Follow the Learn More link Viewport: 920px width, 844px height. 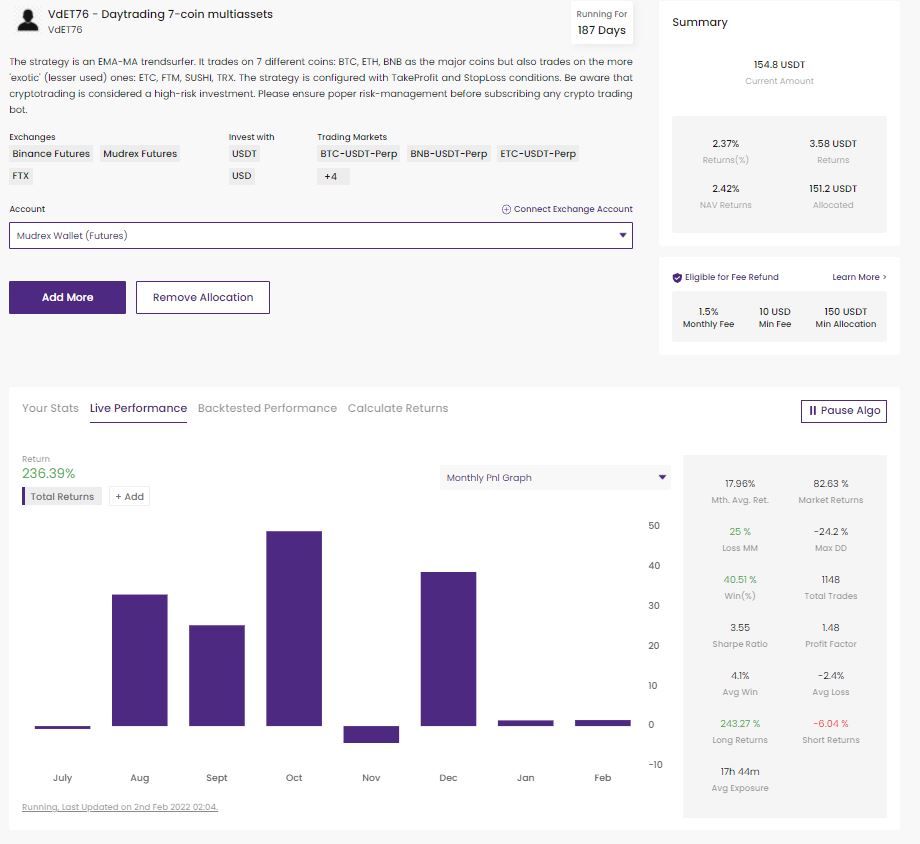pos(859,277)
